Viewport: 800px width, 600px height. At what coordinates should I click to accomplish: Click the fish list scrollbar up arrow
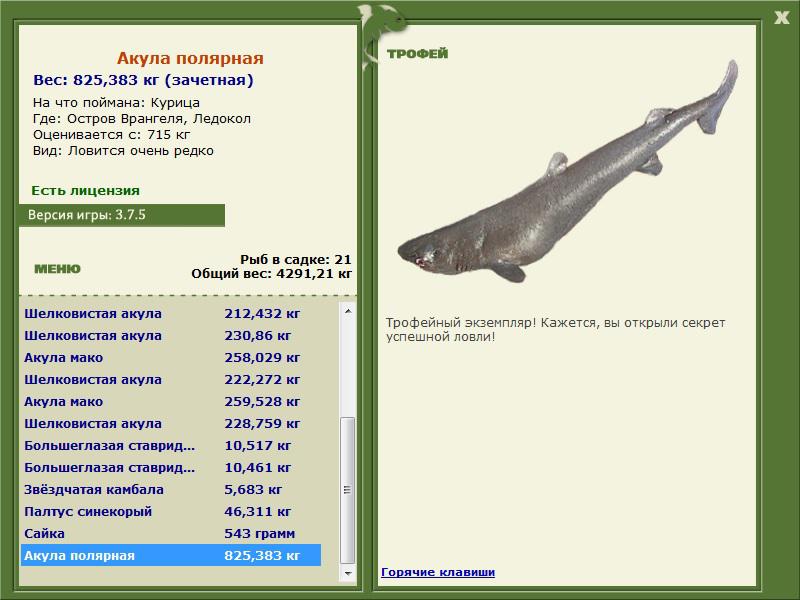tap(348, 311)
